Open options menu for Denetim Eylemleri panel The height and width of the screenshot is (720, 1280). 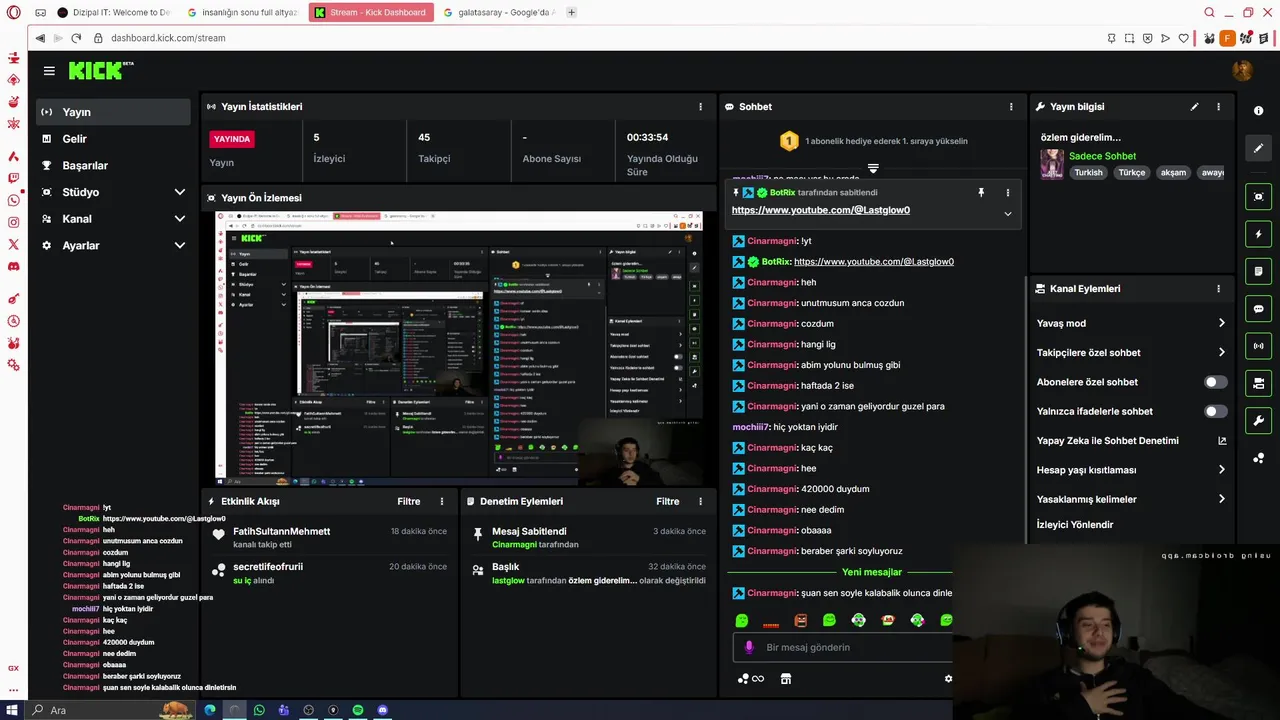[x=700, y=501]
